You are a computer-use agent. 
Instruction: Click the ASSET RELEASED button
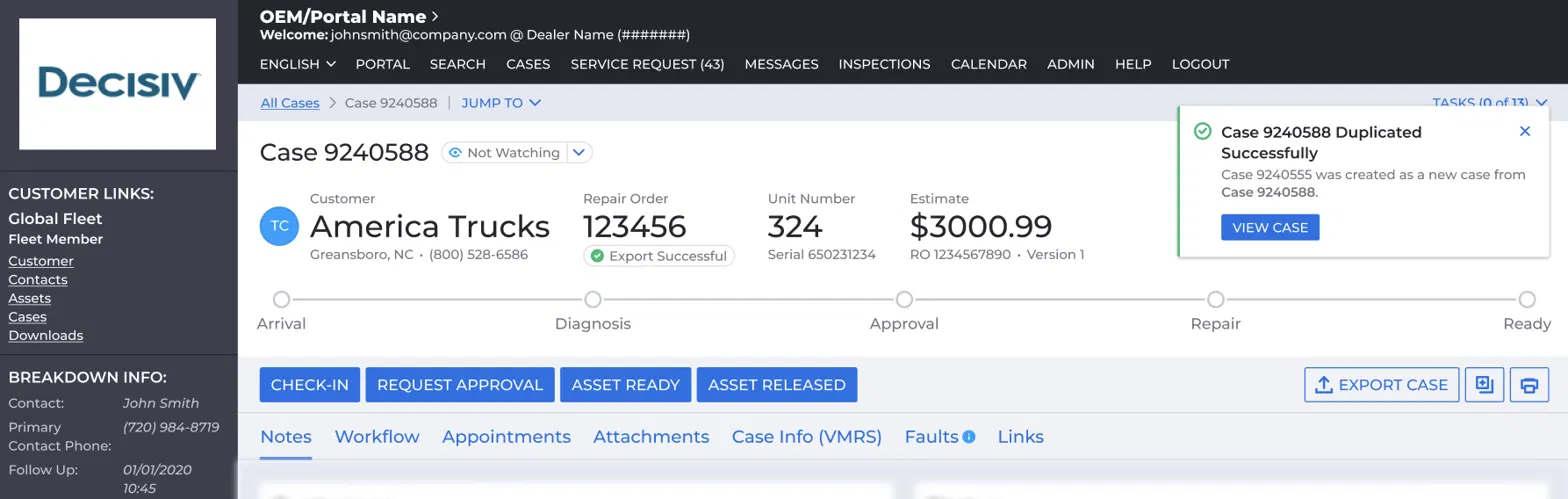click(x=777, y=385)
